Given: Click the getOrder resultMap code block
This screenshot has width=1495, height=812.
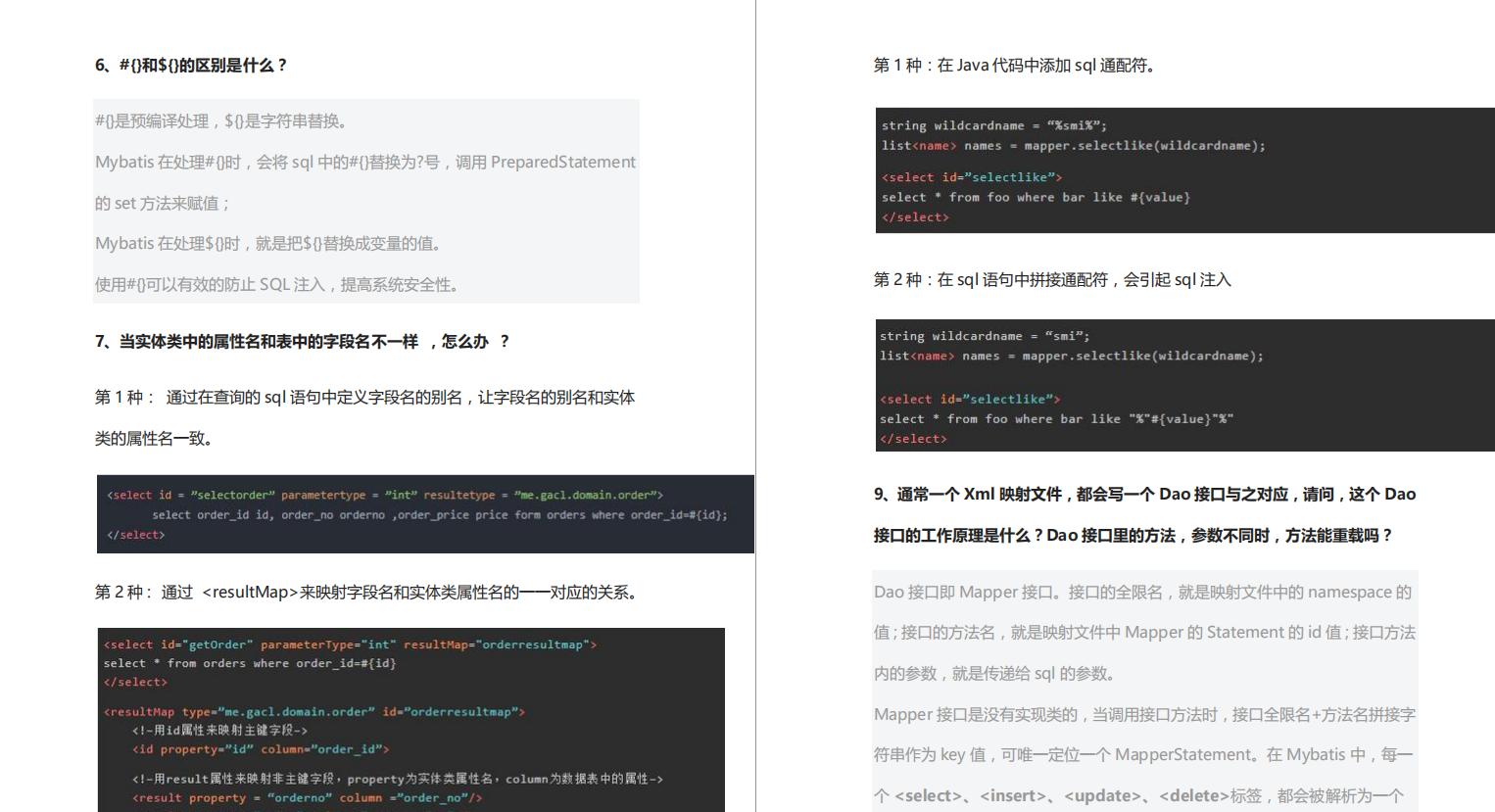Looking at the screenshot, I should click(410, 720).
